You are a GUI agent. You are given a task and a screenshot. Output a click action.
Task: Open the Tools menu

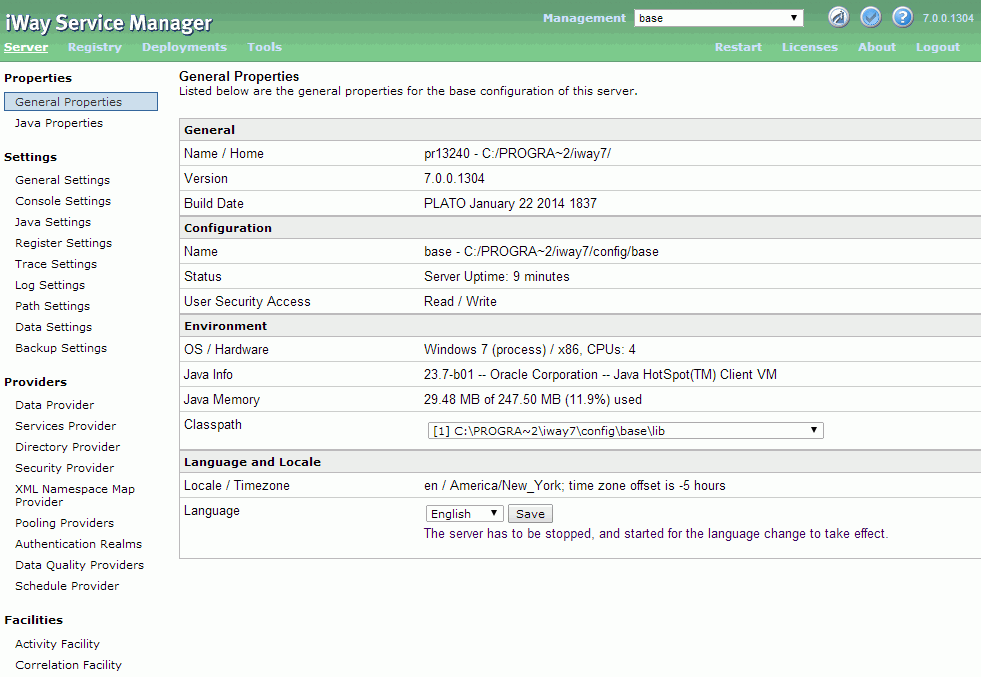pos(264,47)
